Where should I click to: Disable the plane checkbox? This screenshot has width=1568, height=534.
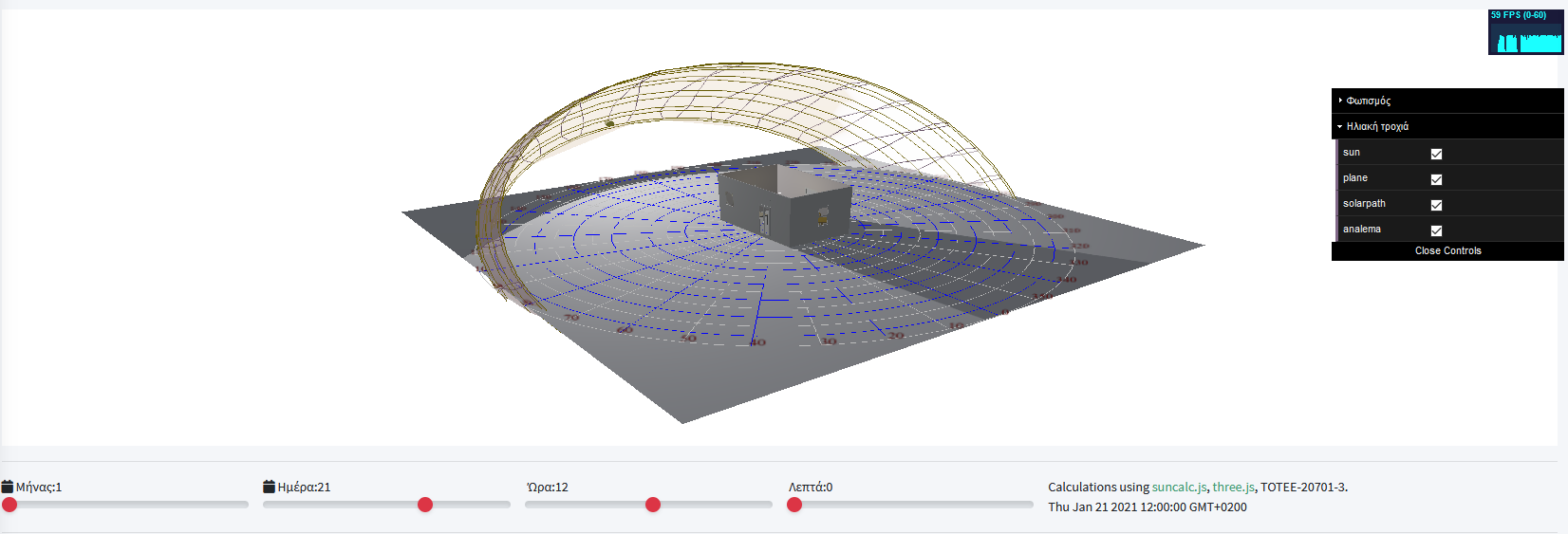tap(1436, 179)
